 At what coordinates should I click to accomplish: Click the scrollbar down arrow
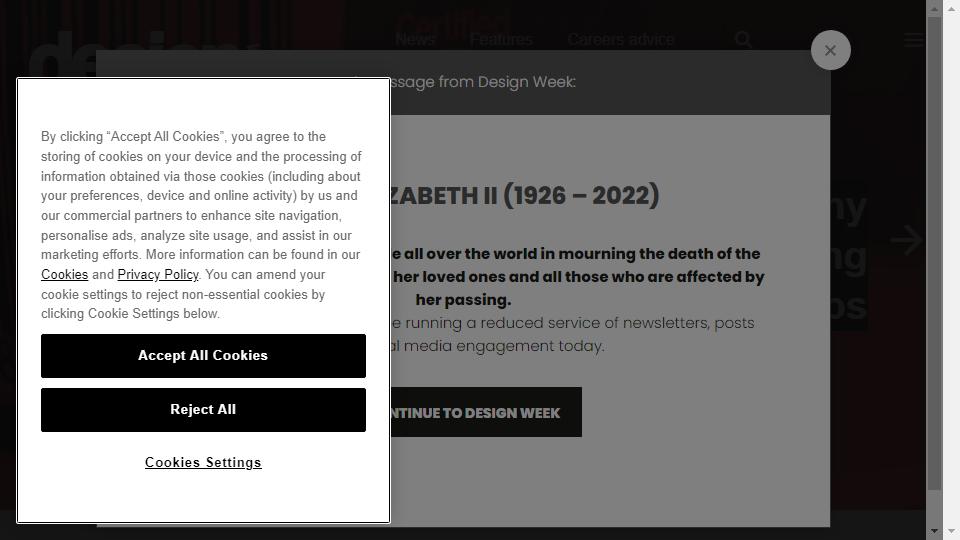[934, 531]
